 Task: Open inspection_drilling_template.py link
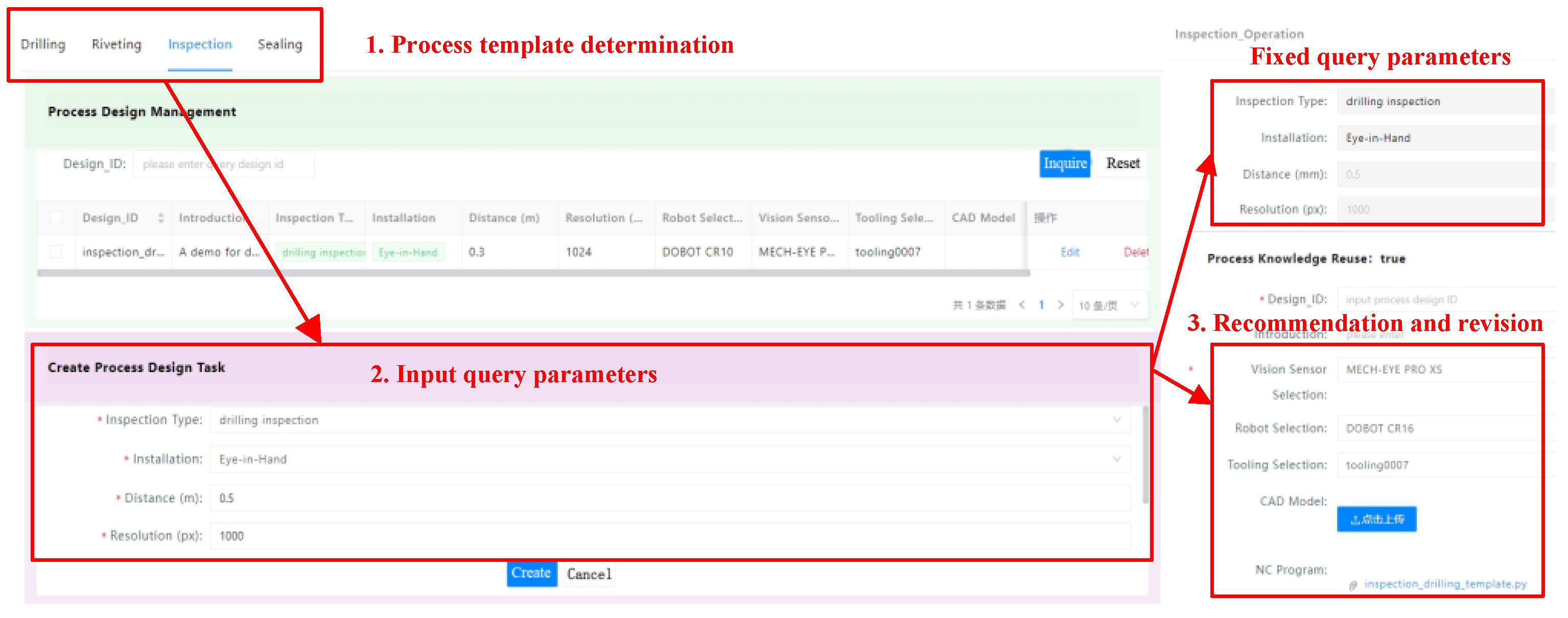(1445, 584)
